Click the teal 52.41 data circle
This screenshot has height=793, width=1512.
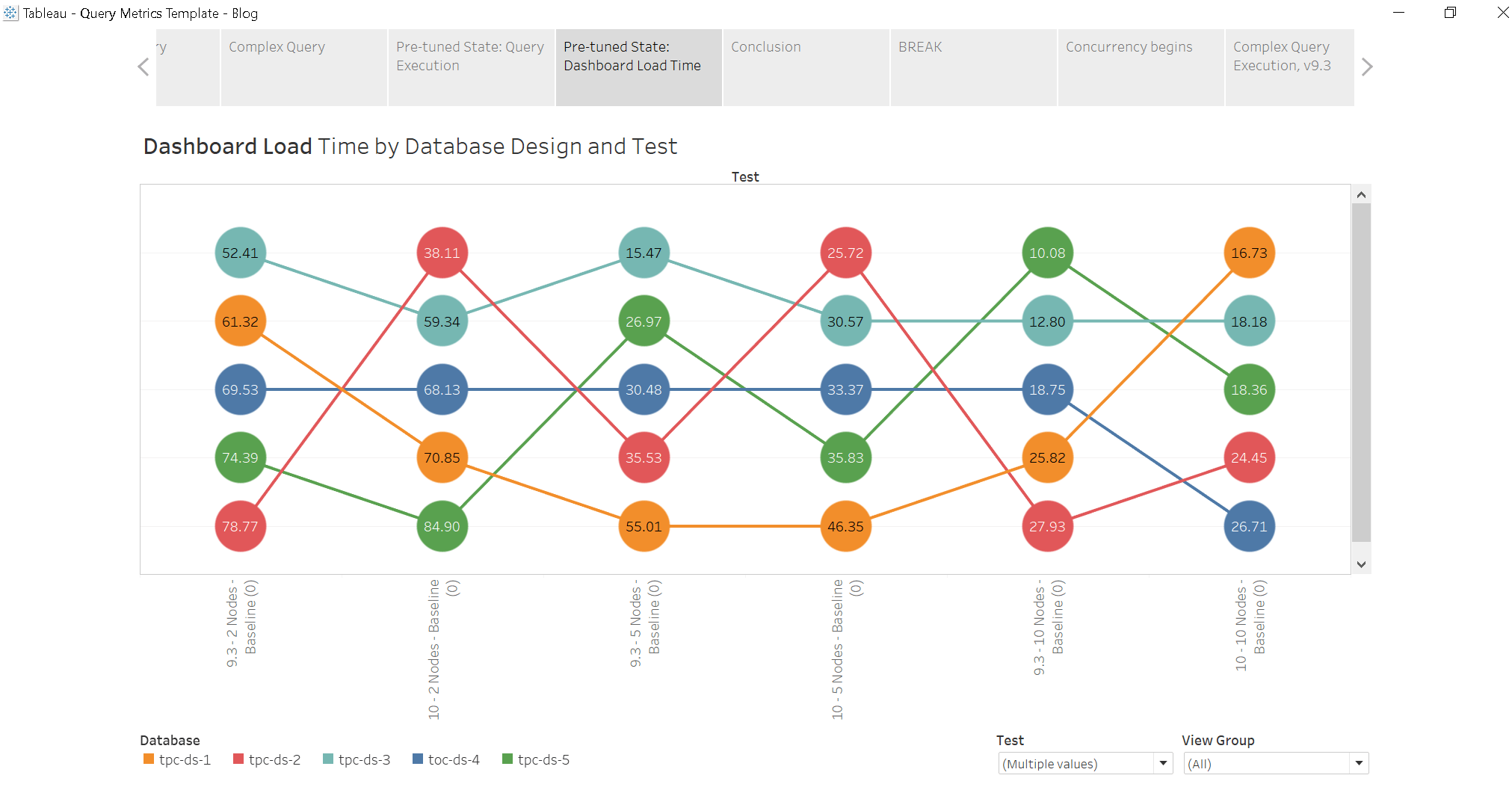point(240,253)
